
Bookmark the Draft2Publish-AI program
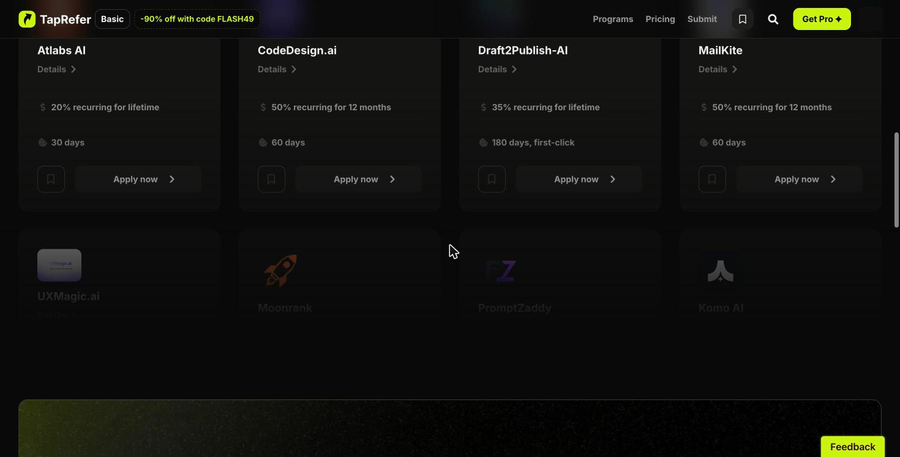[x=492, y=179]
